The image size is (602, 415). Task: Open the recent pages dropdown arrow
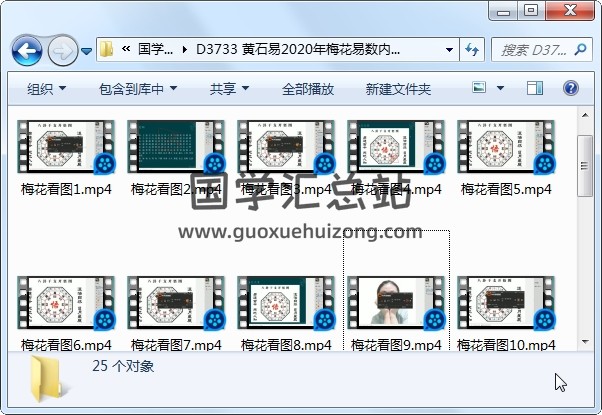point(87,51)
